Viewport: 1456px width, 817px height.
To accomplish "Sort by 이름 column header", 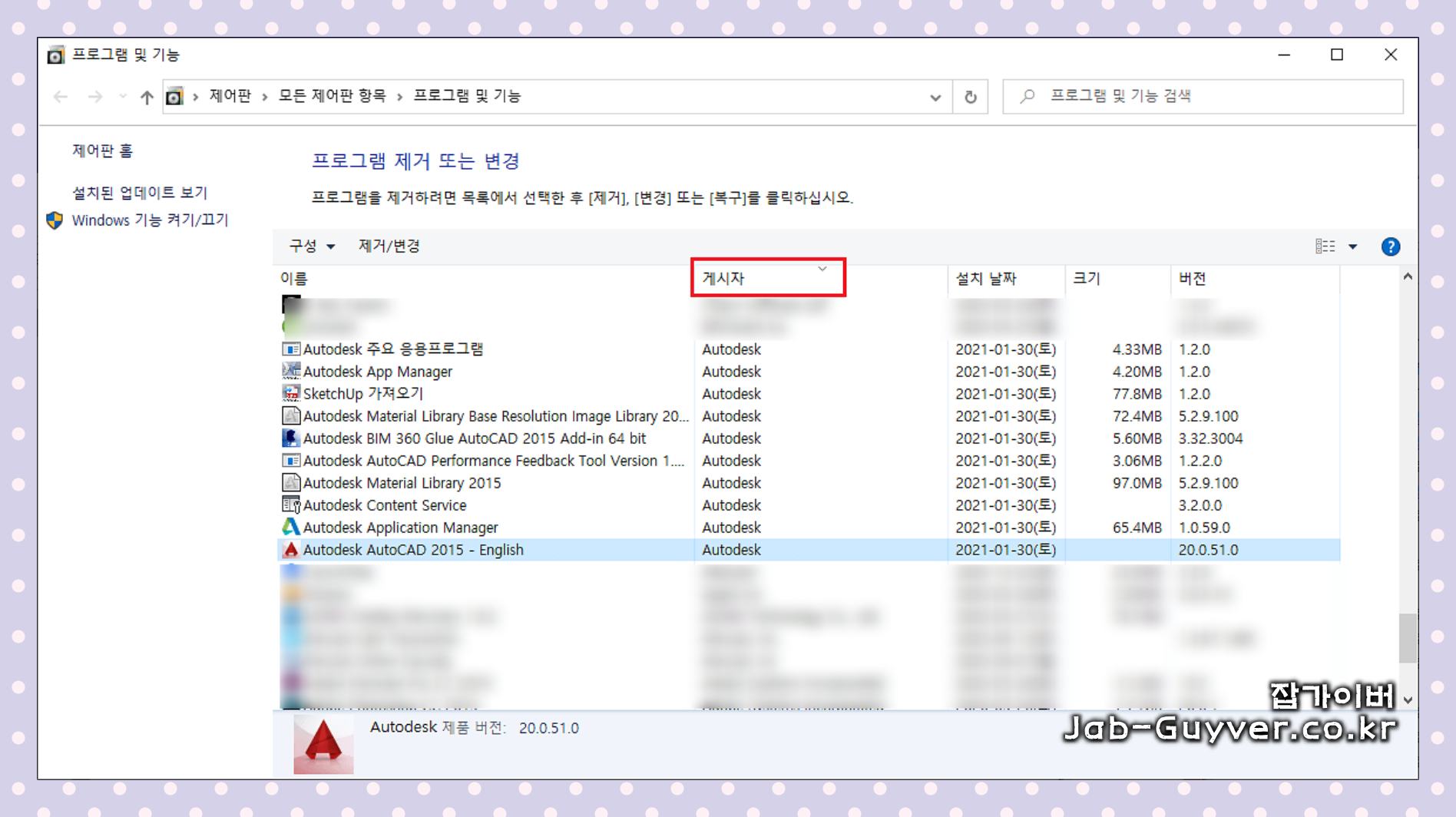I will pos(484,279).
